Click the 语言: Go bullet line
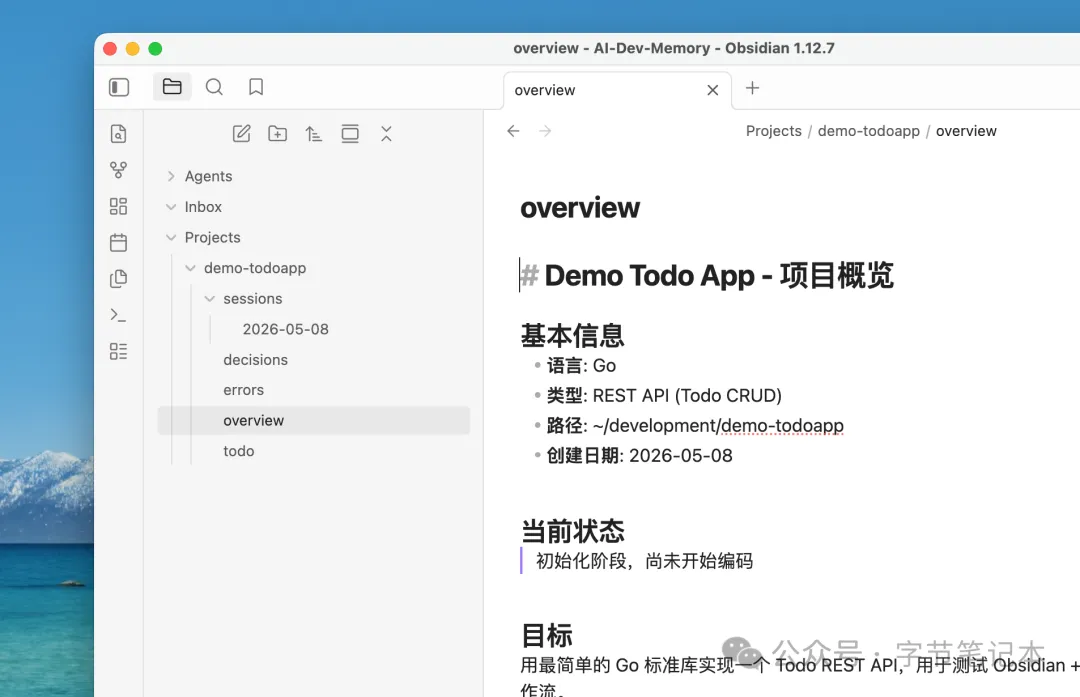This screenshot has height=697, width=1080. pos(581,366)
